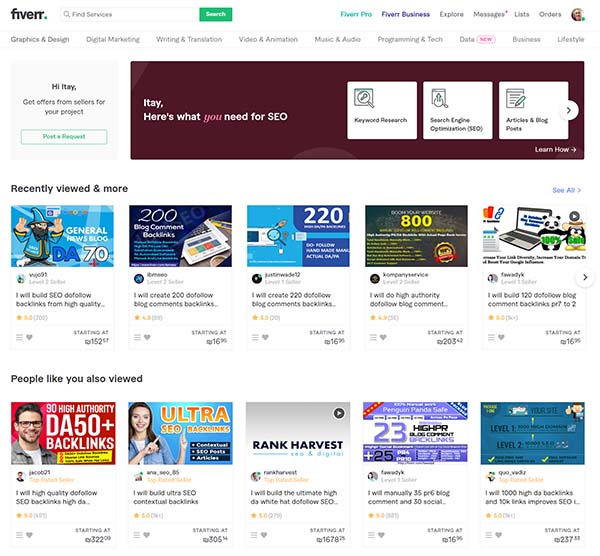The height and width of the screenshot is (556, 600).
Task: Open the General News Blog DA 70 thumbnail
Action: coord(62,236)
